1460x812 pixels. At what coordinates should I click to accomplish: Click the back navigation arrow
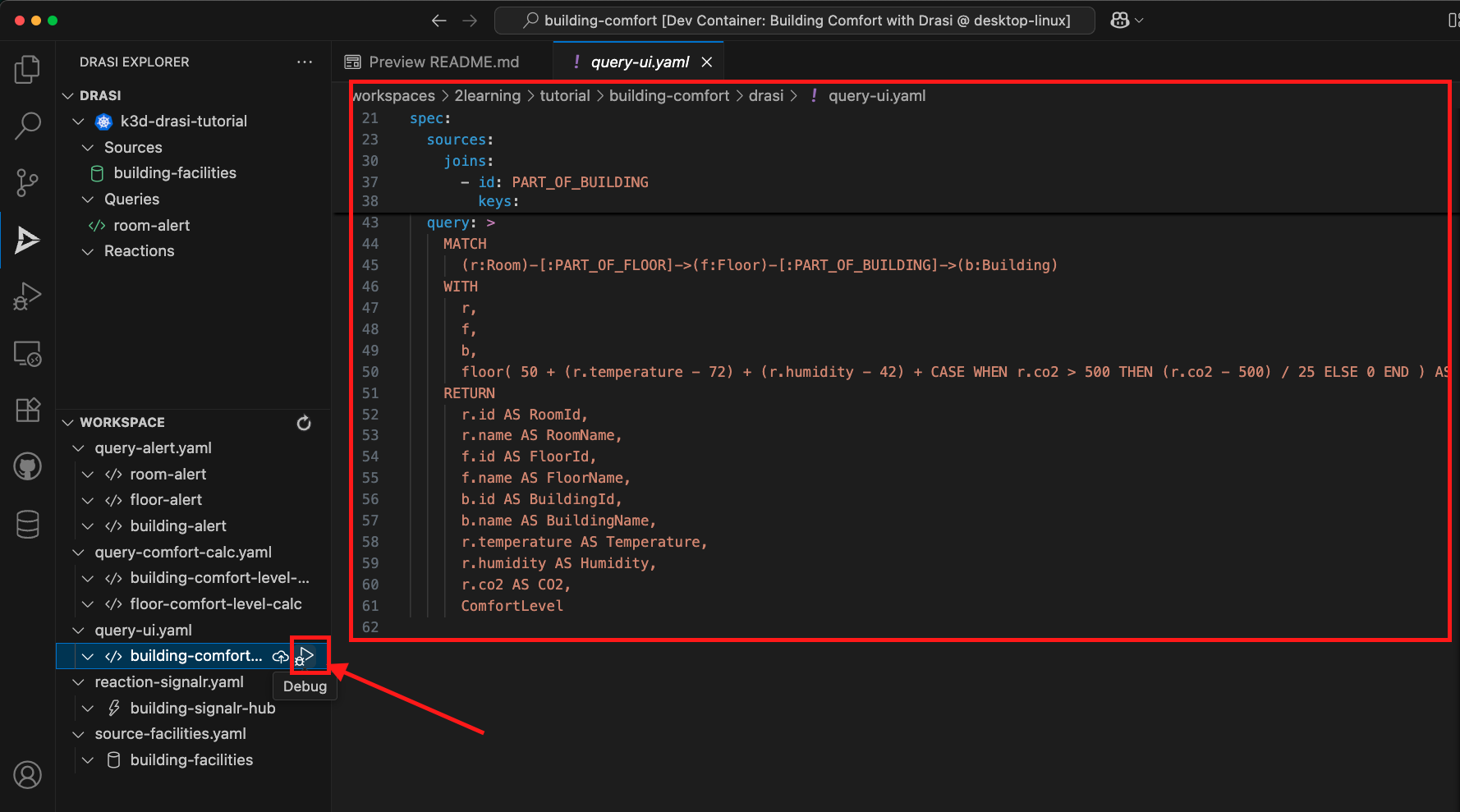(x=438, y=20)
